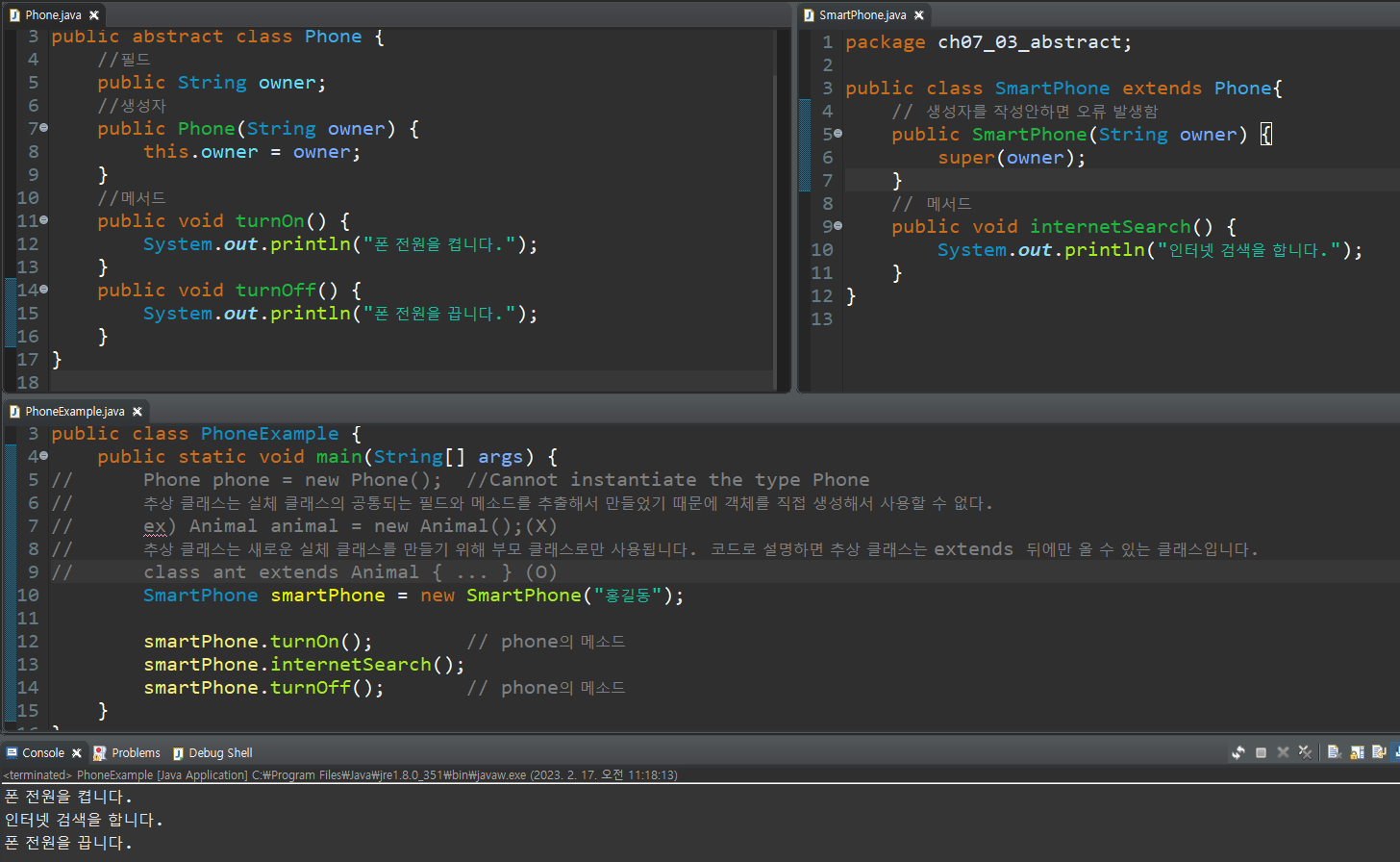This screenshot has height=862, width=1400.
Task: Click 'super(owner);' call in SmartPhone.java
Action: [x=1012, y=158]
